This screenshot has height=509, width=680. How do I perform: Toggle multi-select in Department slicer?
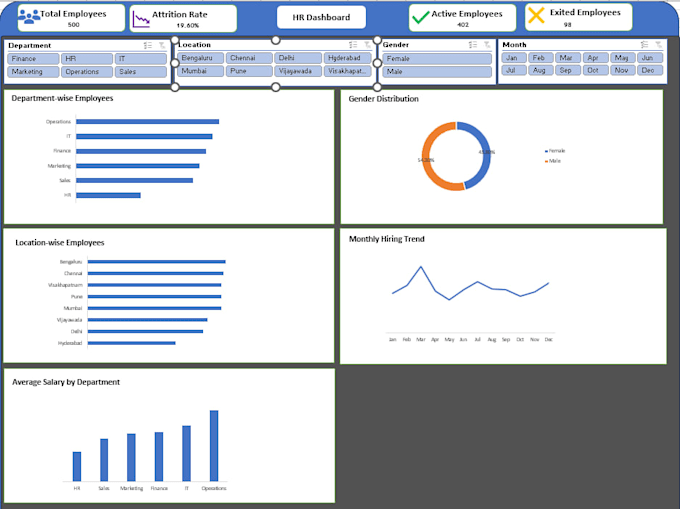coord(148,45)
